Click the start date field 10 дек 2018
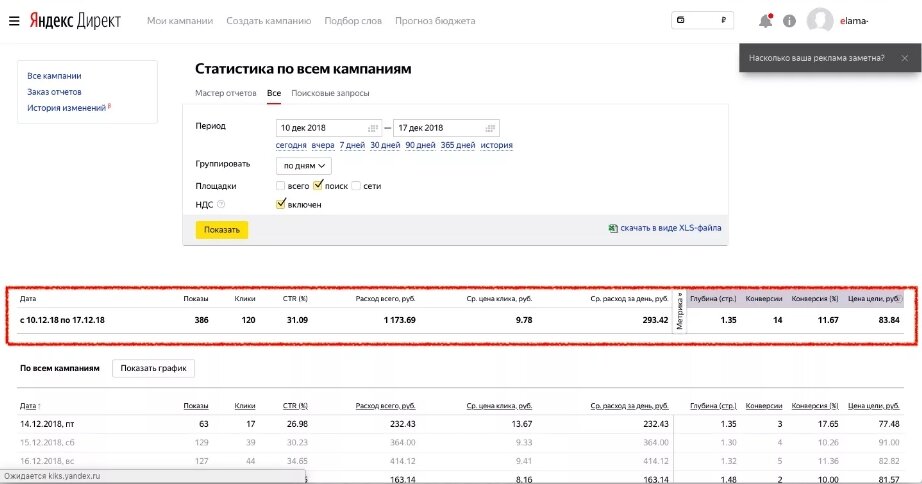 [x=329, y=128]
